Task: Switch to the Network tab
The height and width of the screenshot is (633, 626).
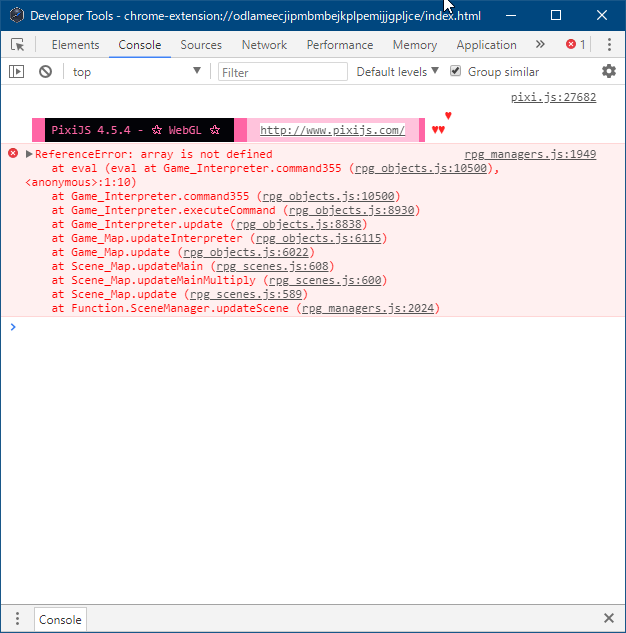Action: coord(264,45)
